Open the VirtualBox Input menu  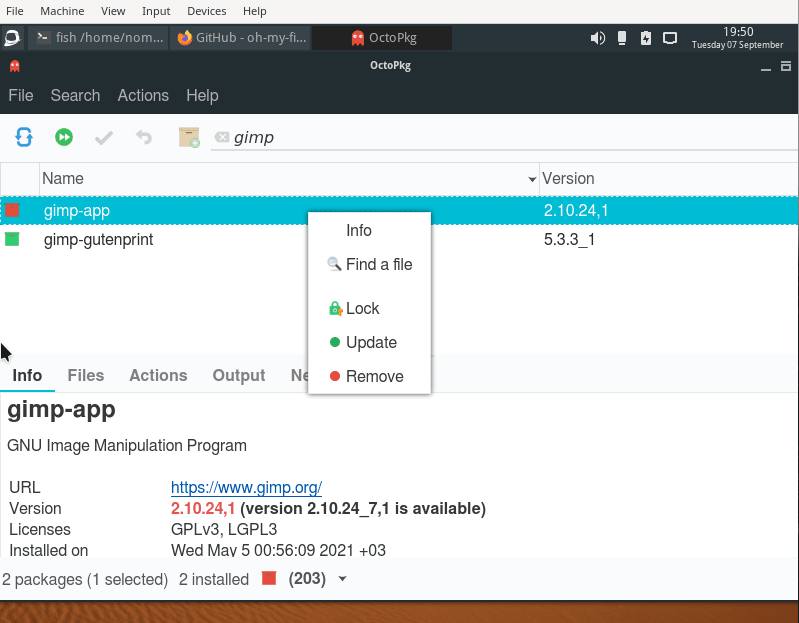[156, 11]
